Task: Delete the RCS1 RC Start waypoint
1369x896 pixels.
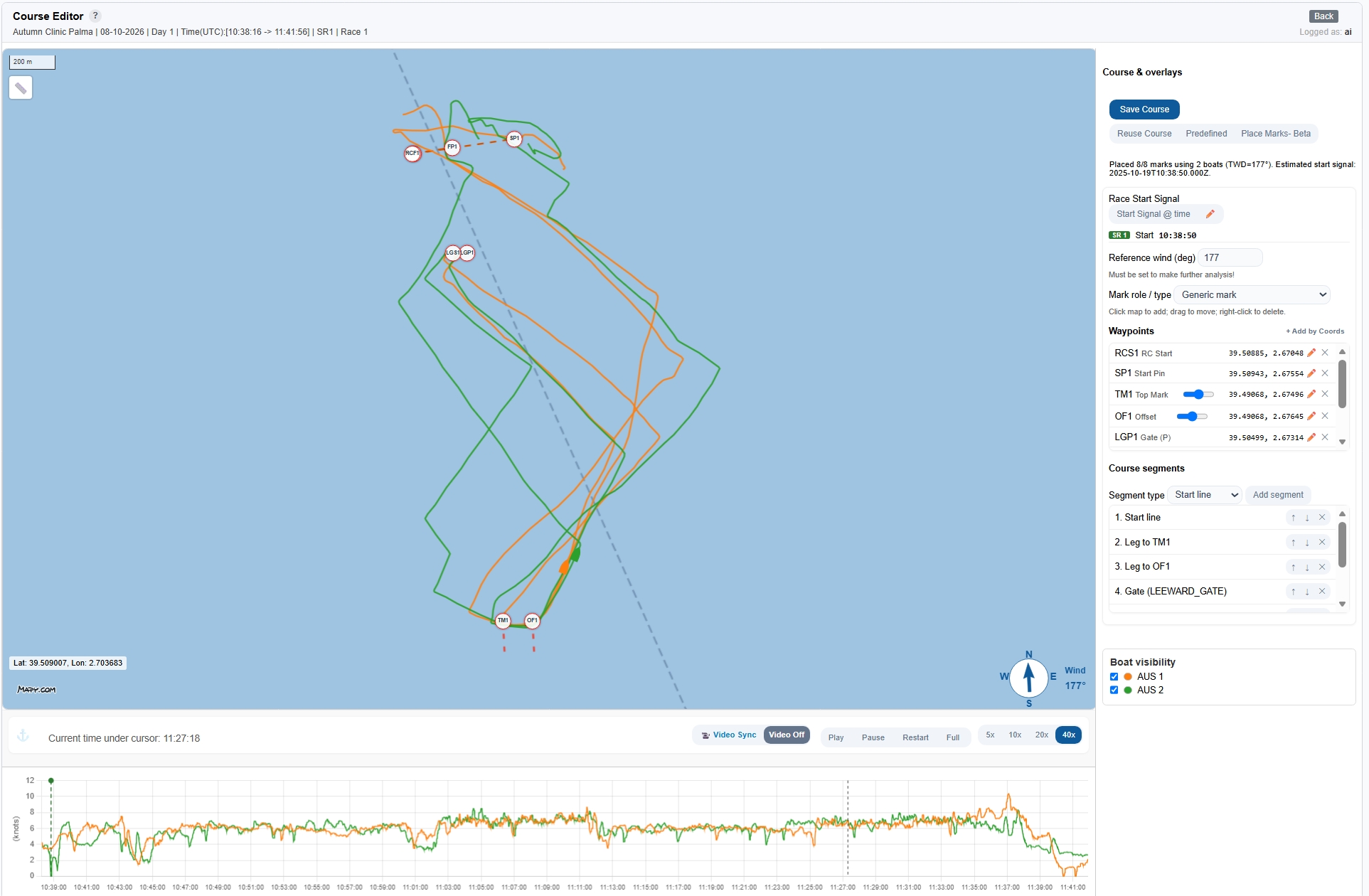Action: click(x=1325, y=353)
